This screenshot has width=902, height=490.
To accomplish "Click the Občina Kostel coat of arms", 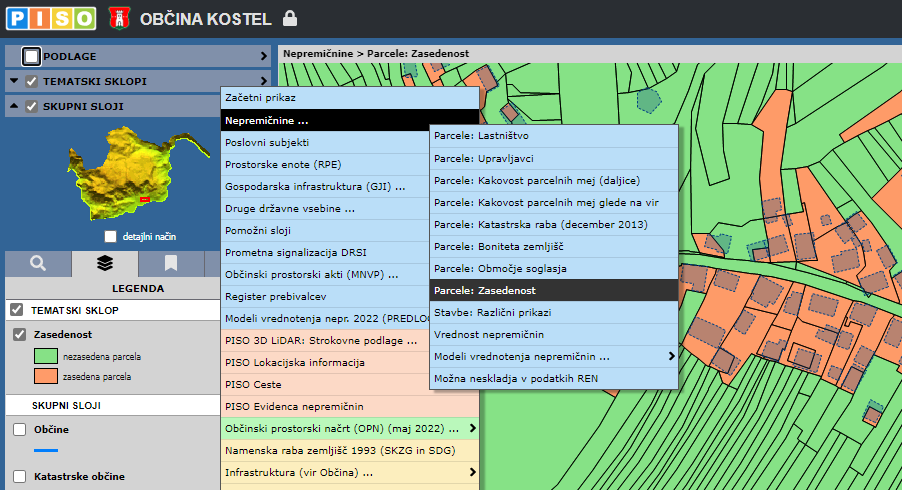I will coord(120,17).
